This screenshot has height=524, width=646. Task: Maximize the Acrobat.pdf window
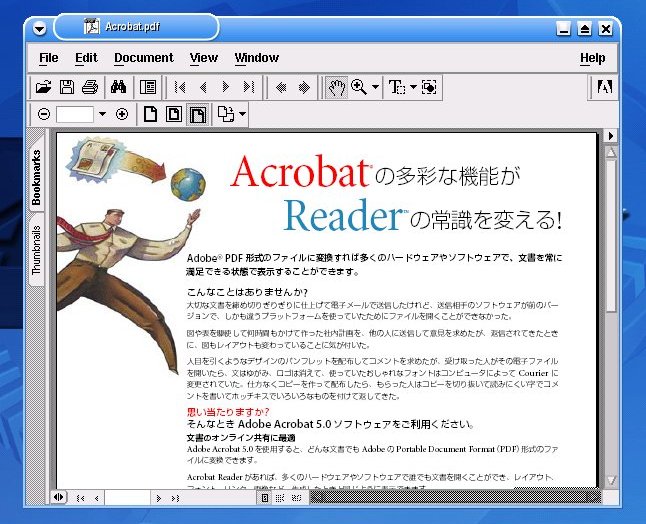pos(585,28)
